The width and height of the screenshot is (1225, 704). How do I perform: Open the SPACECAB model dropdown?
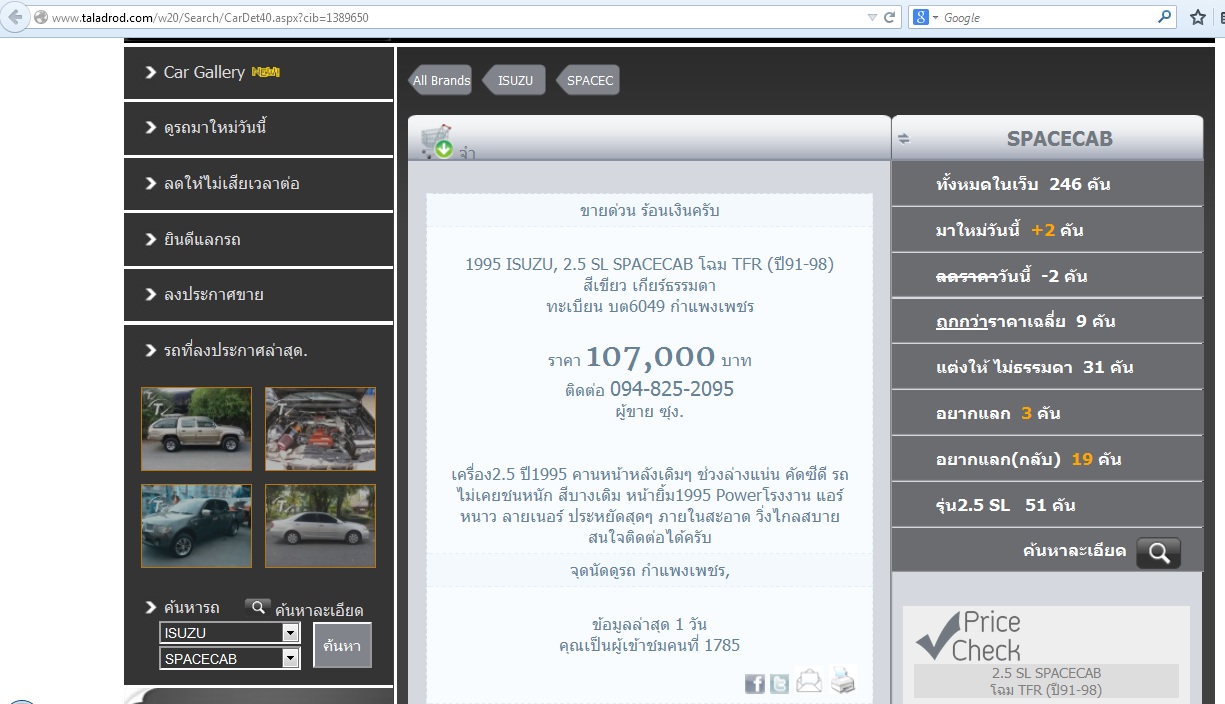229,659
